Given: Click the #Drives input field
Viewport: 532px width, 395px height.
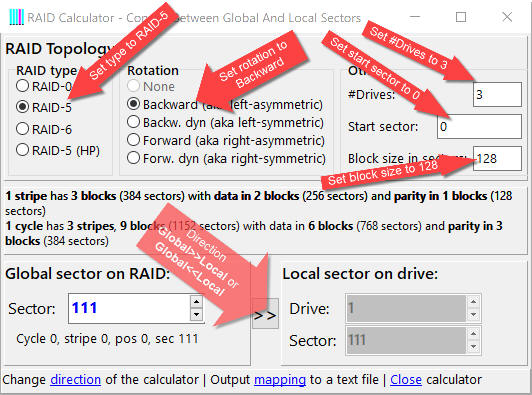Looking at the screenshot, I should [x=497, y=94].
